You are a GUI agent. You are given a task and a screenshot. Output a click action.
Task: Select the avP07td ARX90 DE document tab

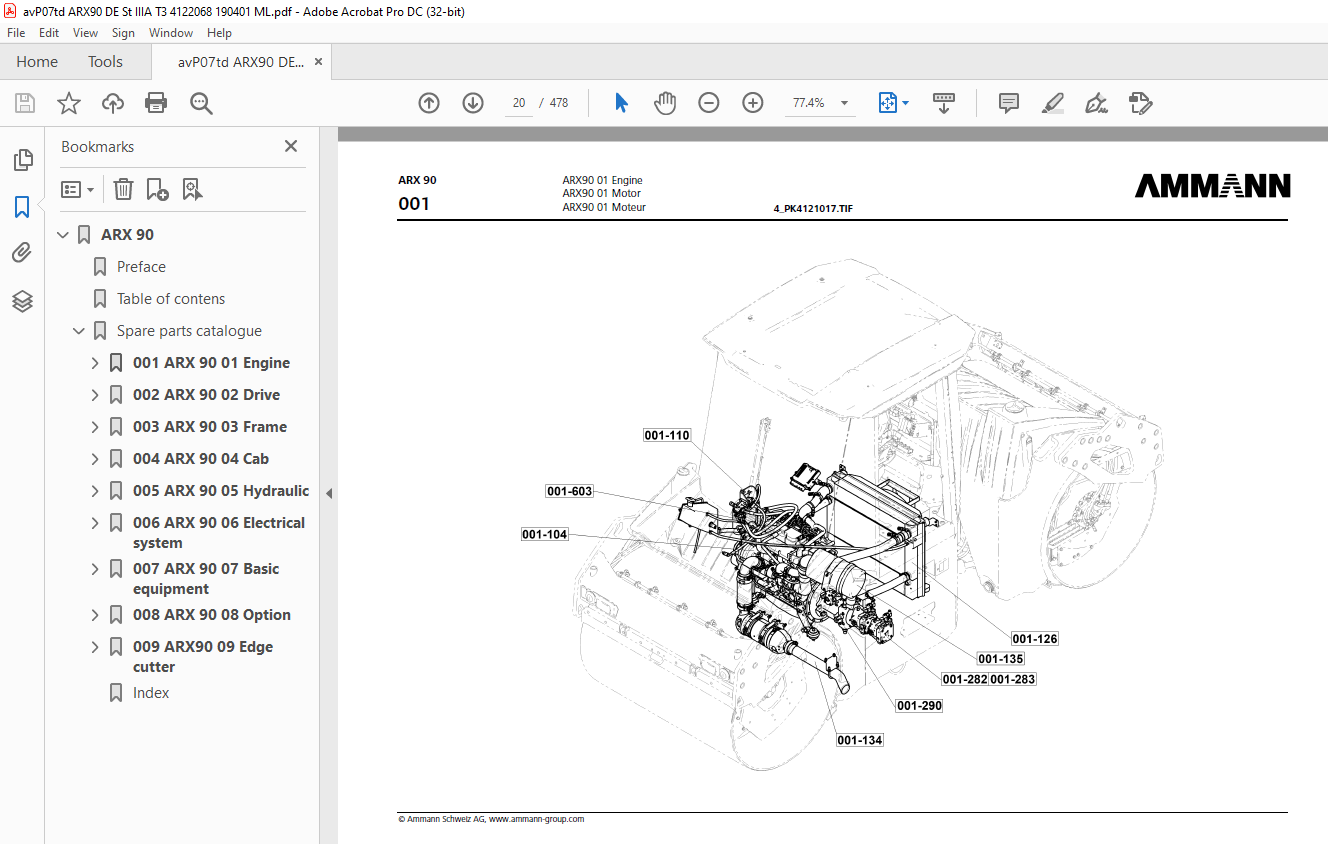(x=241, y=62)
